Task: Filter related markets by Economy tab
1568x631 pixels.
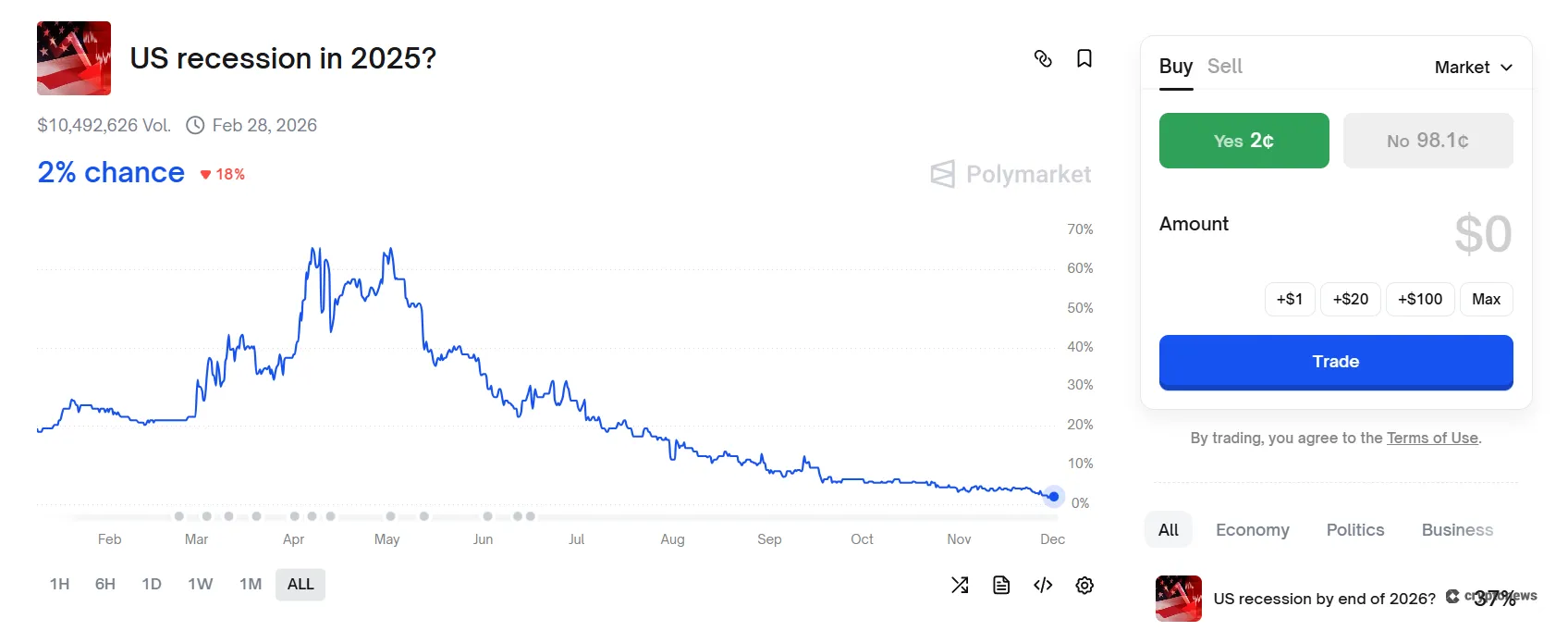Action: (1252, 530)
